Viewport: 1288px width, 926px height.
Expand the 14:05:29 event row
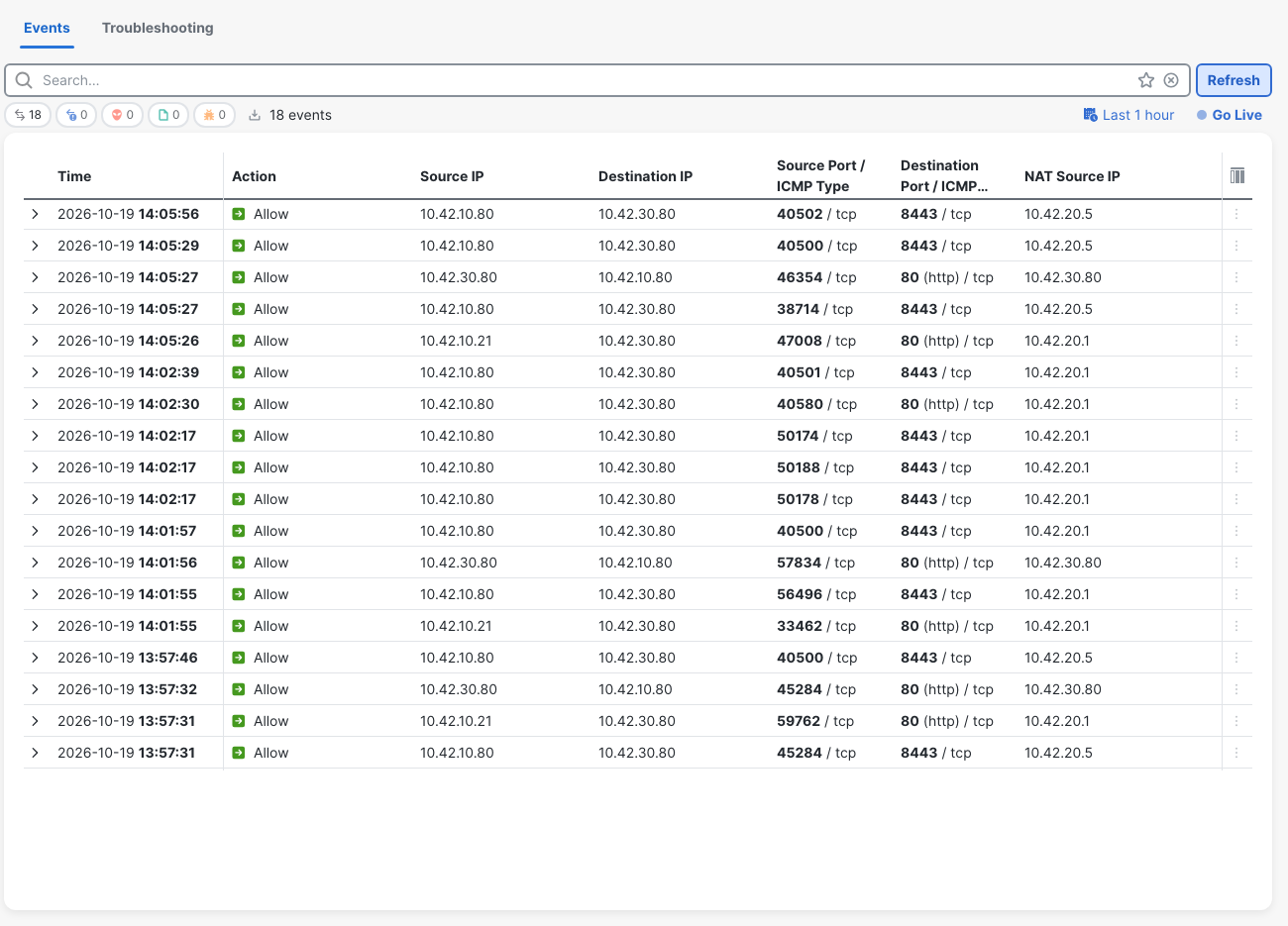click(35, 246)
